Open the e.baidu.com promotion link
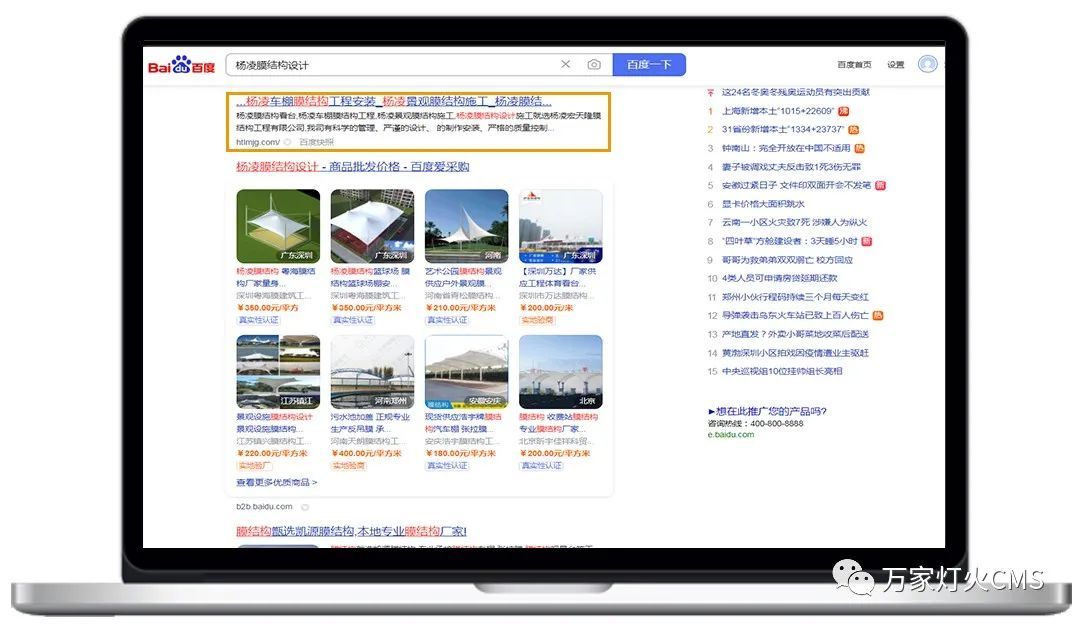The width and height of the screenshot is (1080, 628). 731,435
